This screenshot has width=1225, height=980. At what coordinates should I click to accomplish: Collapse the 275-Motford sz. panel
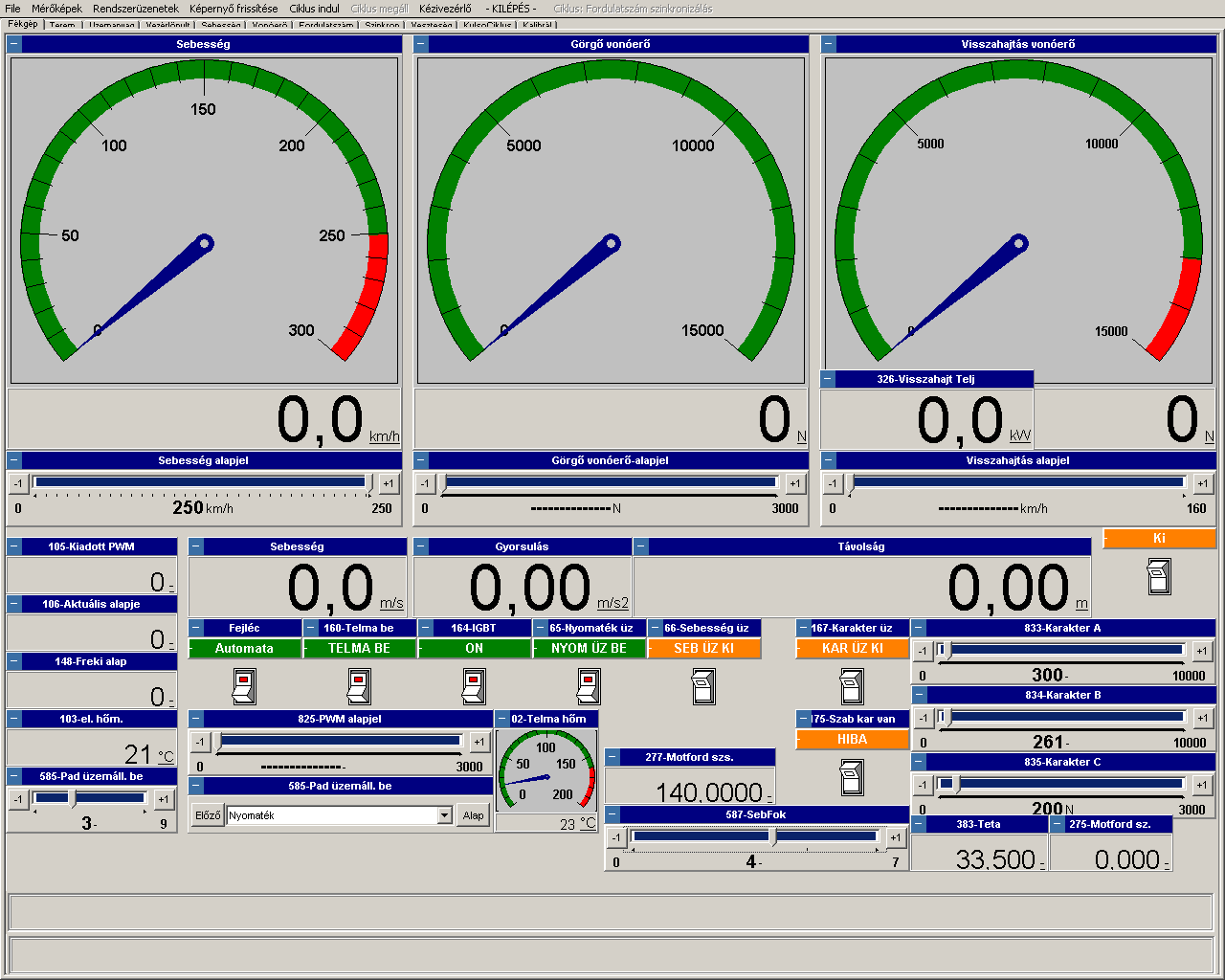[1058, 824]
